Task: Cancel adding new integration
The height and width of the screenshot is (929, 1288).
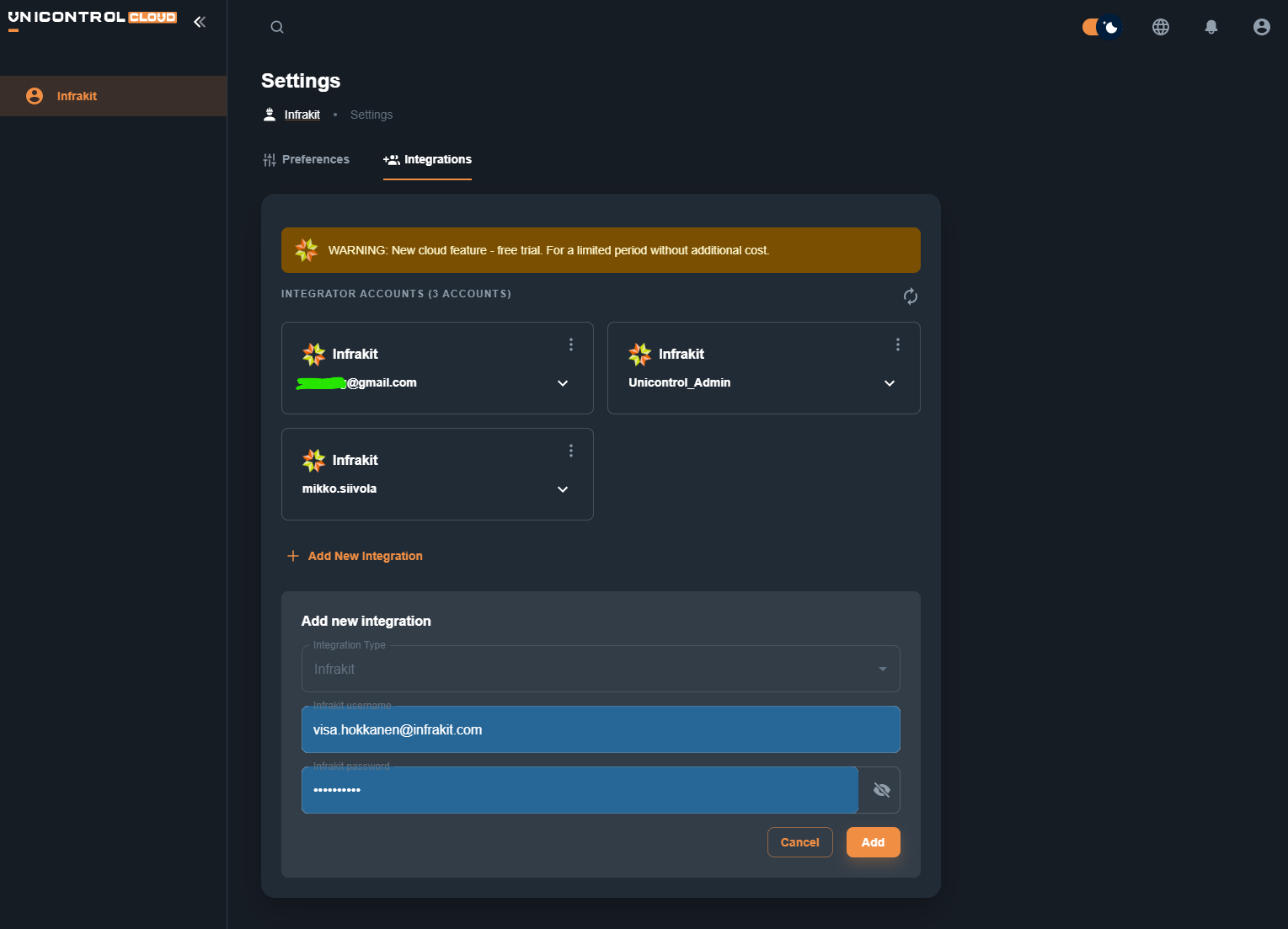Action: coord(800,842)
